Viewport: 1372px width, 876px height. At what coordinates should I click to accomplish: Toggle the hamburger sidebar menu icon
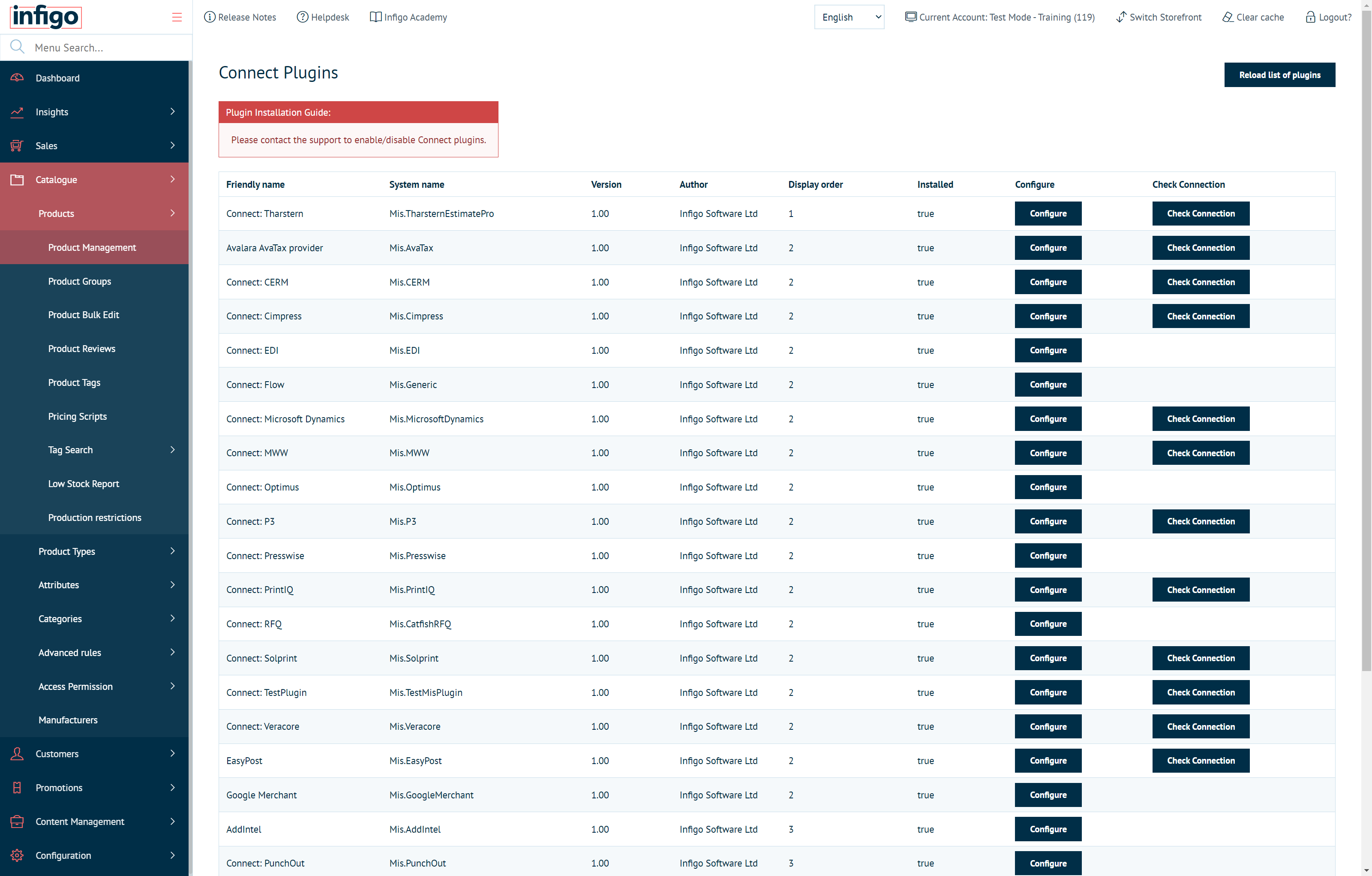(x=177, y=17)
